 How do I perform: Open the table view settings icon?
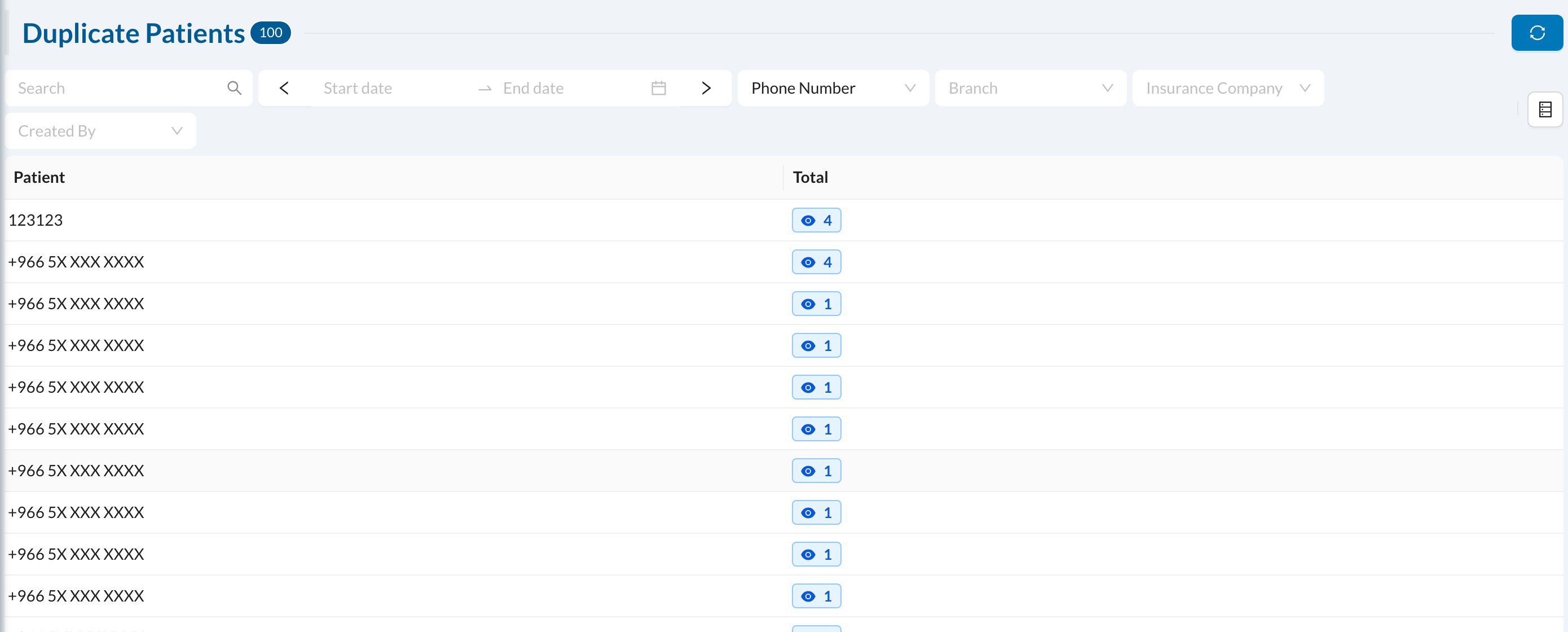click(x=1545, y=109)
